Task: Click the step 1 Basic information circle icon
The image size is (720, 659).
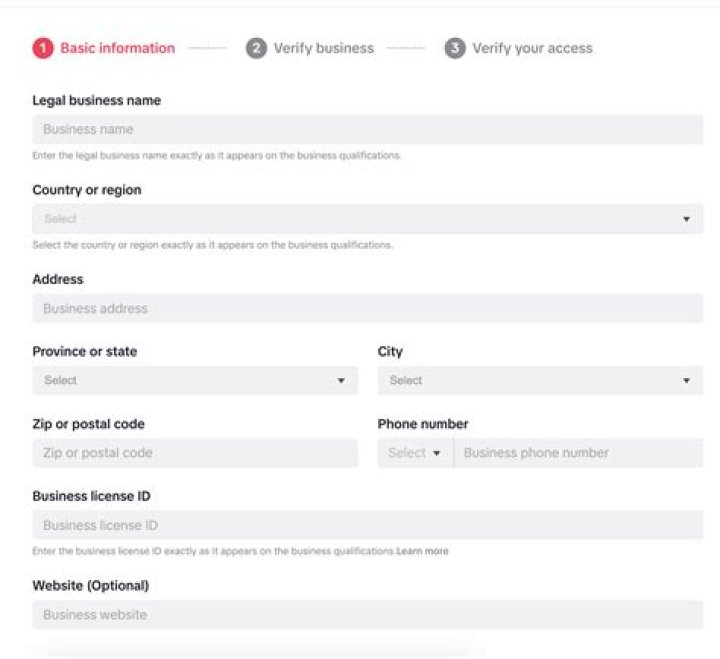Action: pyautogui.click(x=42, y=48)
